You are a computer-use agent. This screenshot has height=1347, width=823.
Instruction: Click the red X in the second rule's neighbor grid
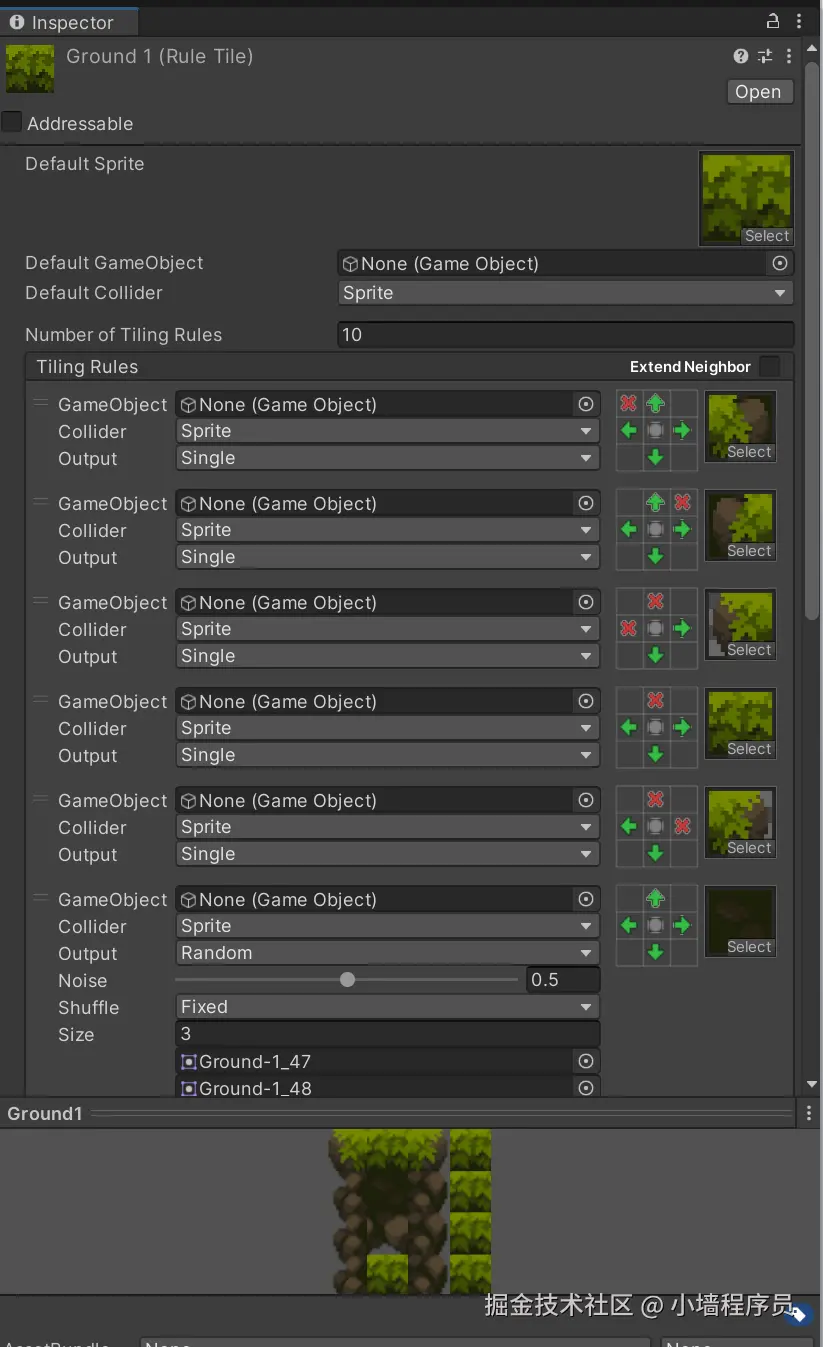[682, 503]
